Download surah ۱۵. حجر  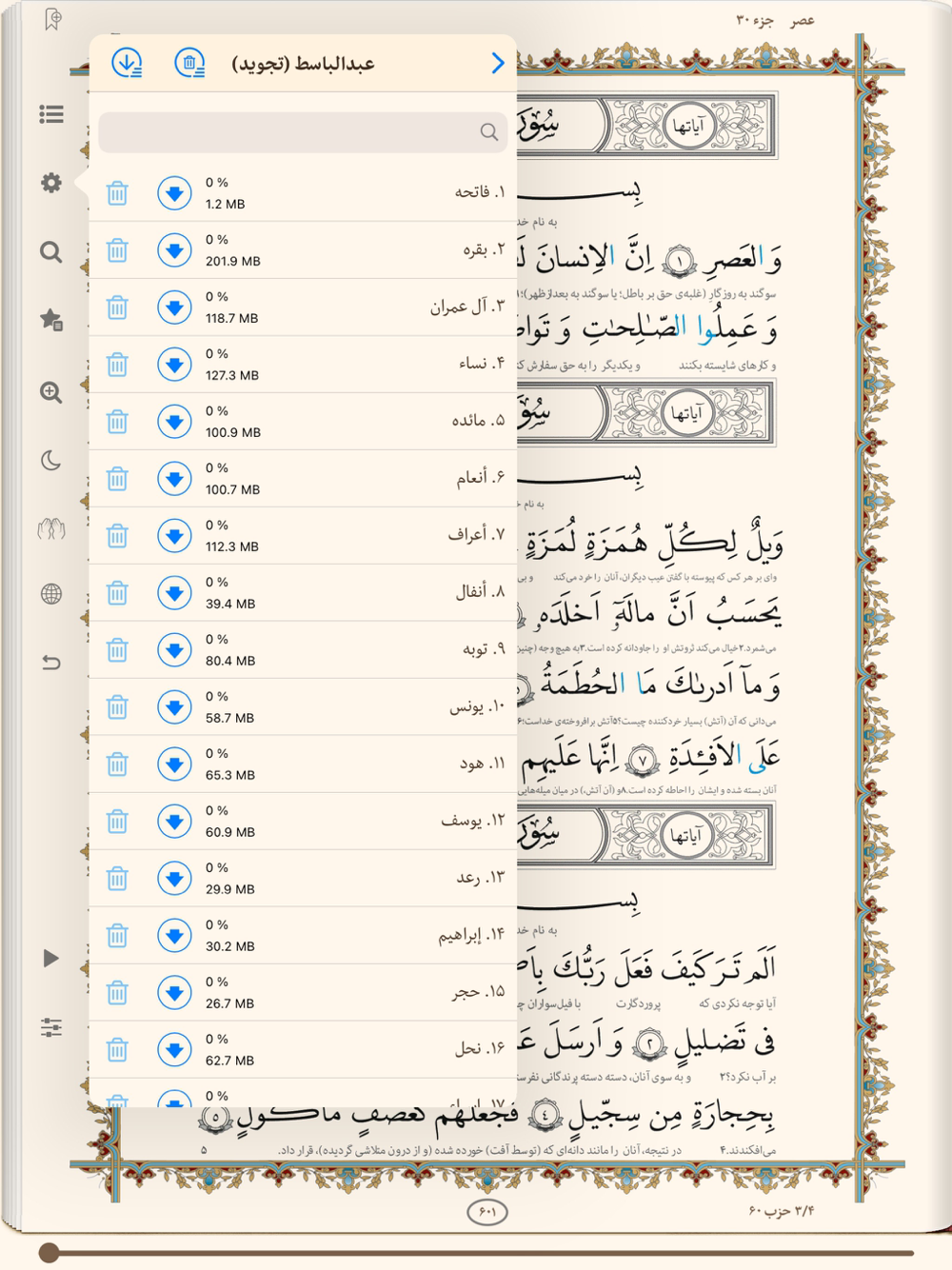(x=174, y=993)
